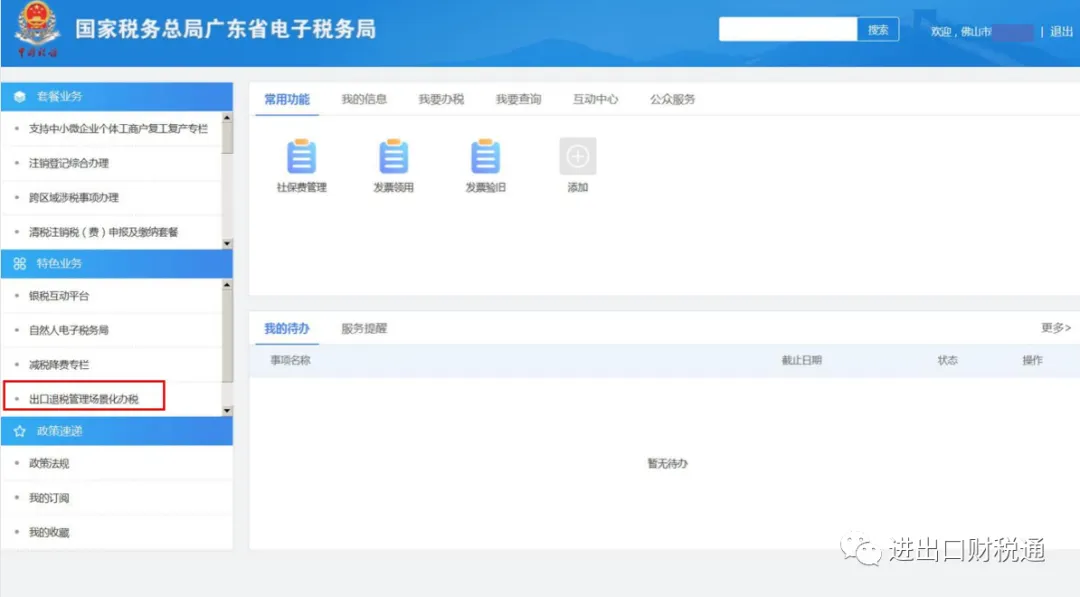Switch to the 我要查询 tab

click(518, 99)
